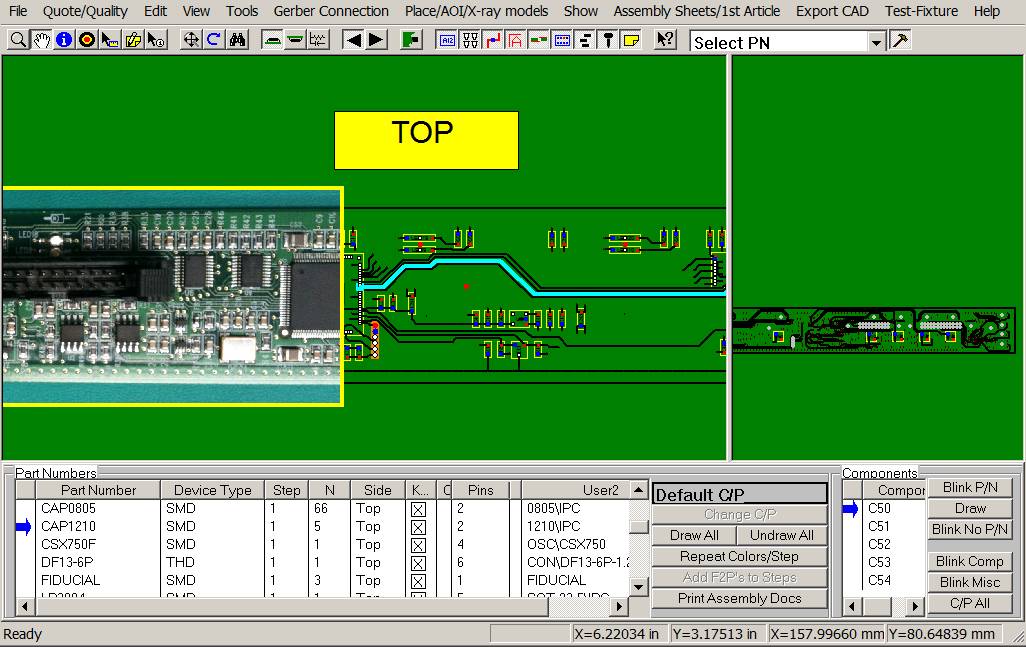The width and height of the screenshot is (1026, 647).
Task: Toggle the checkbox in DF13-6P row
Action: point(419,563)
